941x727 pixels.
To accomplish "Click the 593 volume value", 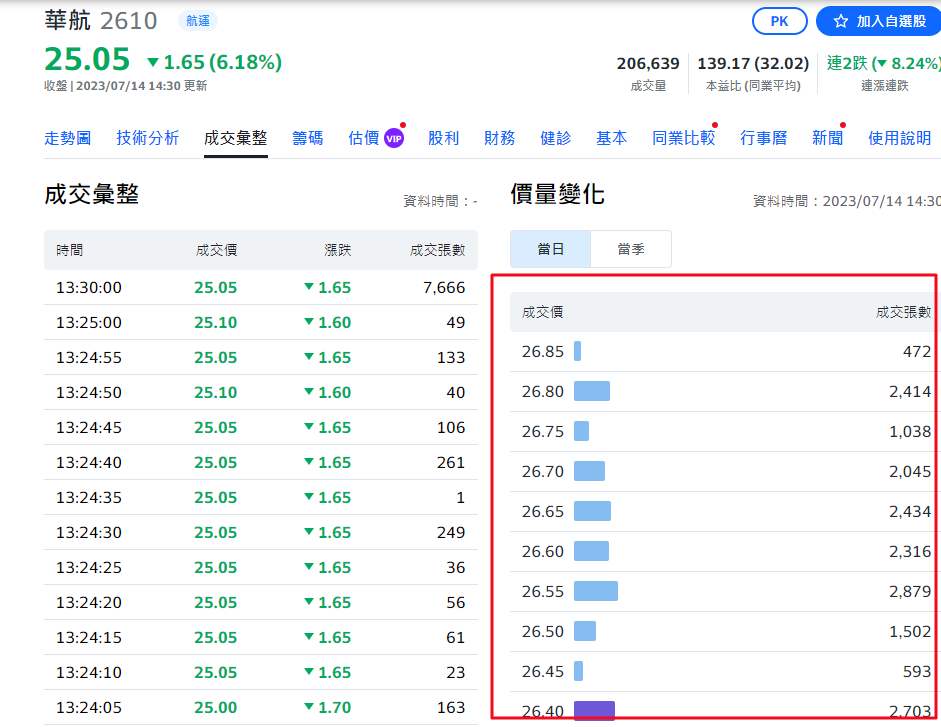I will click(917, 672).
